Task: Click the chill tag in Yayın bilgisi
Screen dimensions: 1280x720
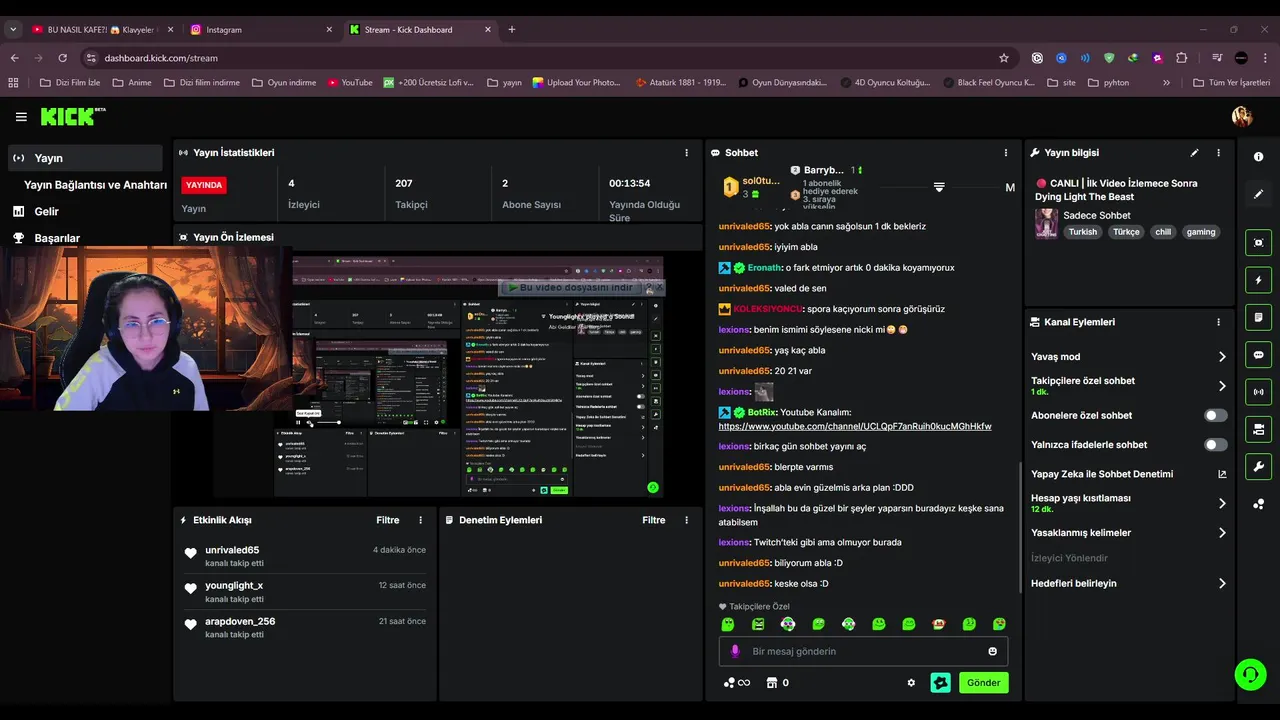Action: click(1162, 232)
